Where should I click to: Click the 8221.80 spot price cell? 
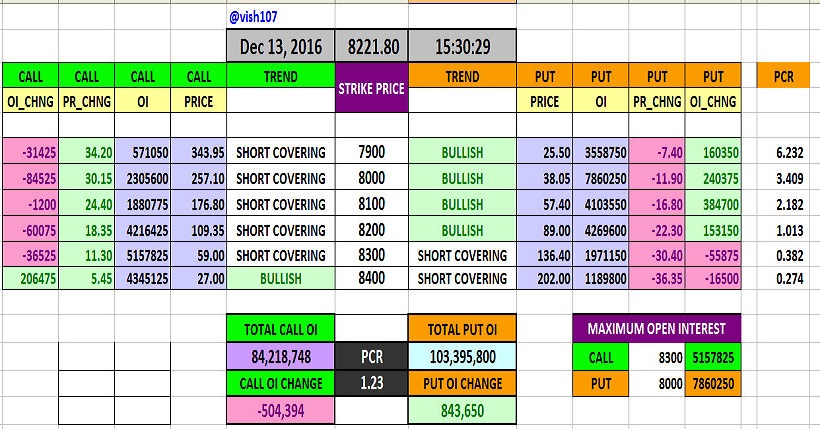point(373,45)
